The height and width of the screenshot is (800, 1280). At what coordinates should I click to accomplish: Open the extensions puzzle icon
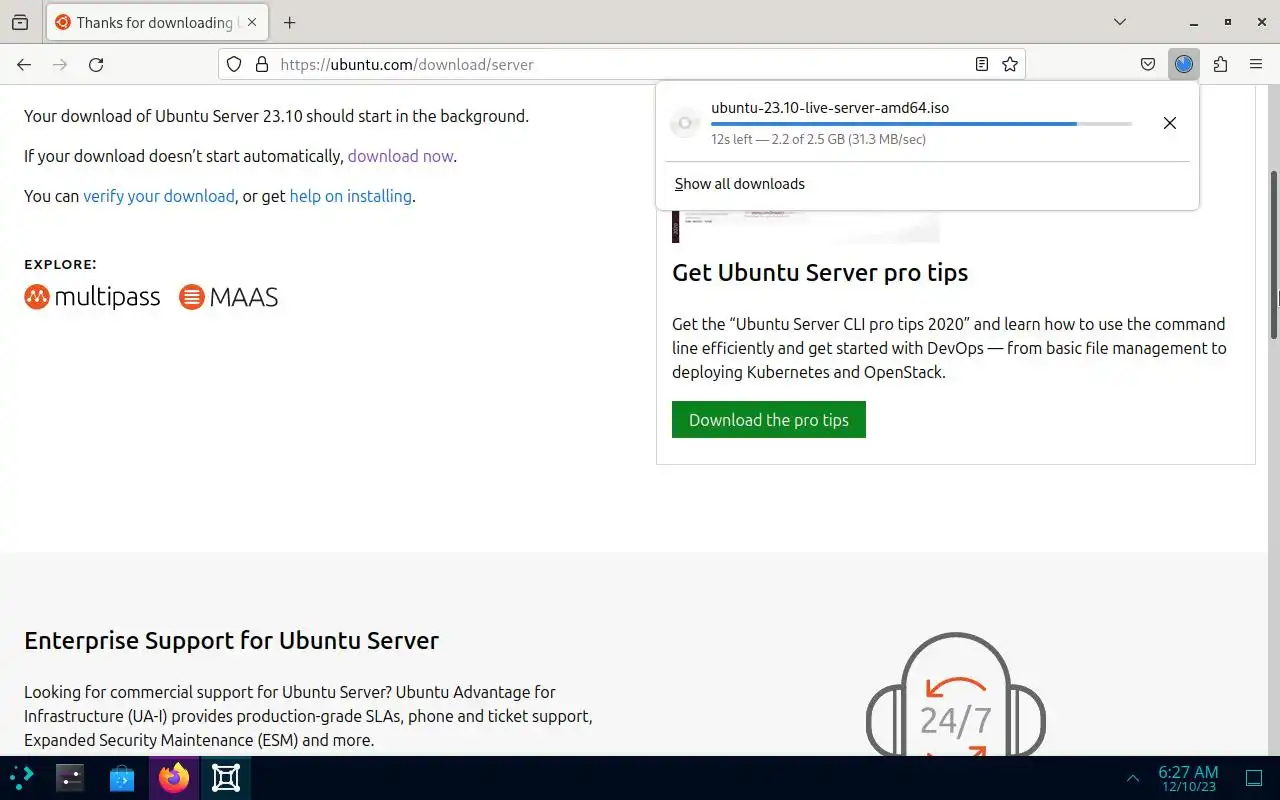[1220, 64]
